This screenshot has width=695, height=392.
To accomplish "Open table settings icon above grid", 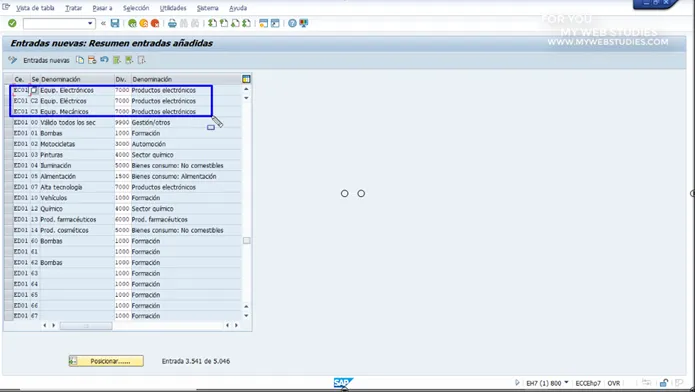I will 246,79.
